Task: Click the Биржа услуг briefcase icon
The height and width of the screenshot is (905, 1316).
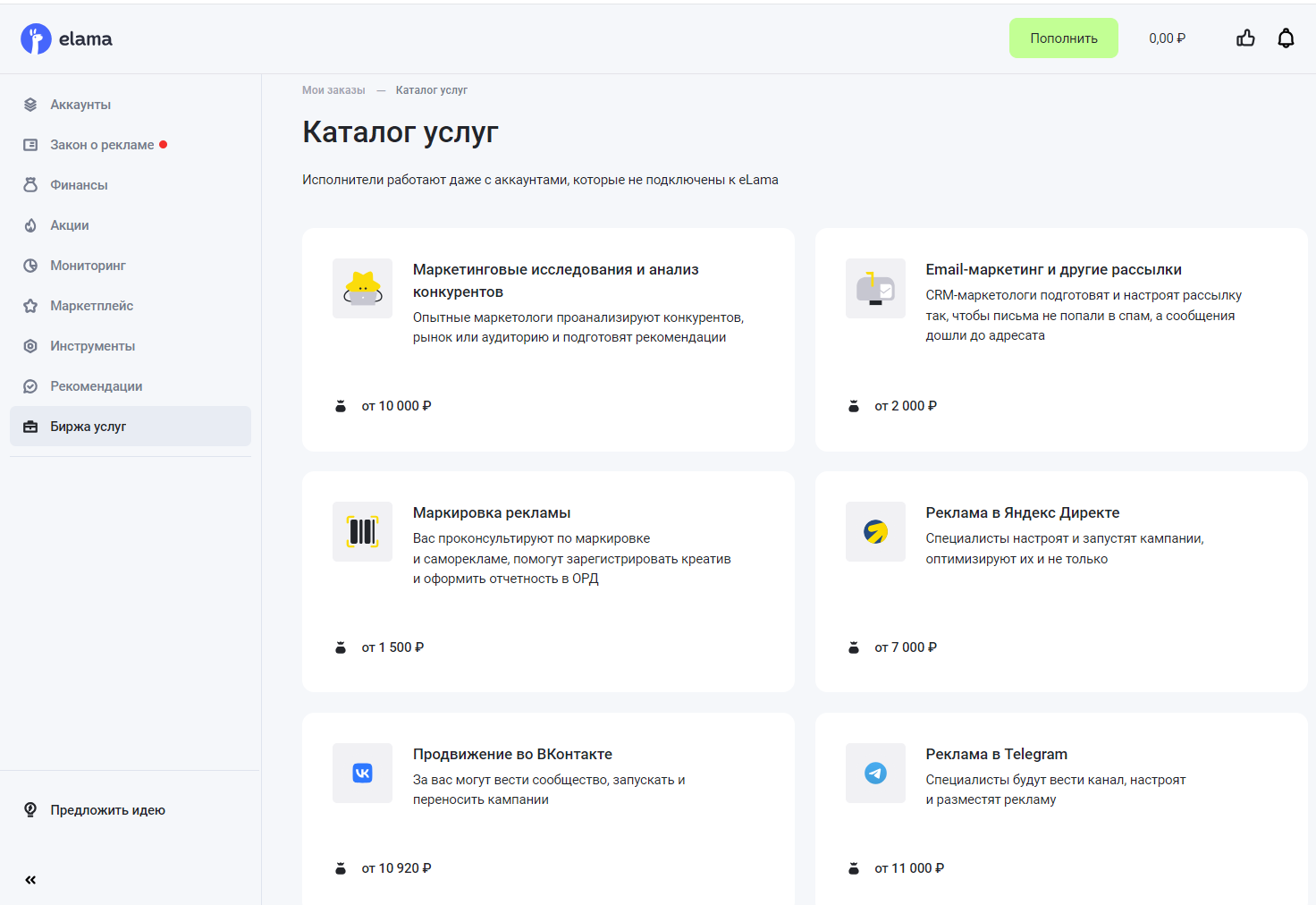Action: click(x=30, y=427)
